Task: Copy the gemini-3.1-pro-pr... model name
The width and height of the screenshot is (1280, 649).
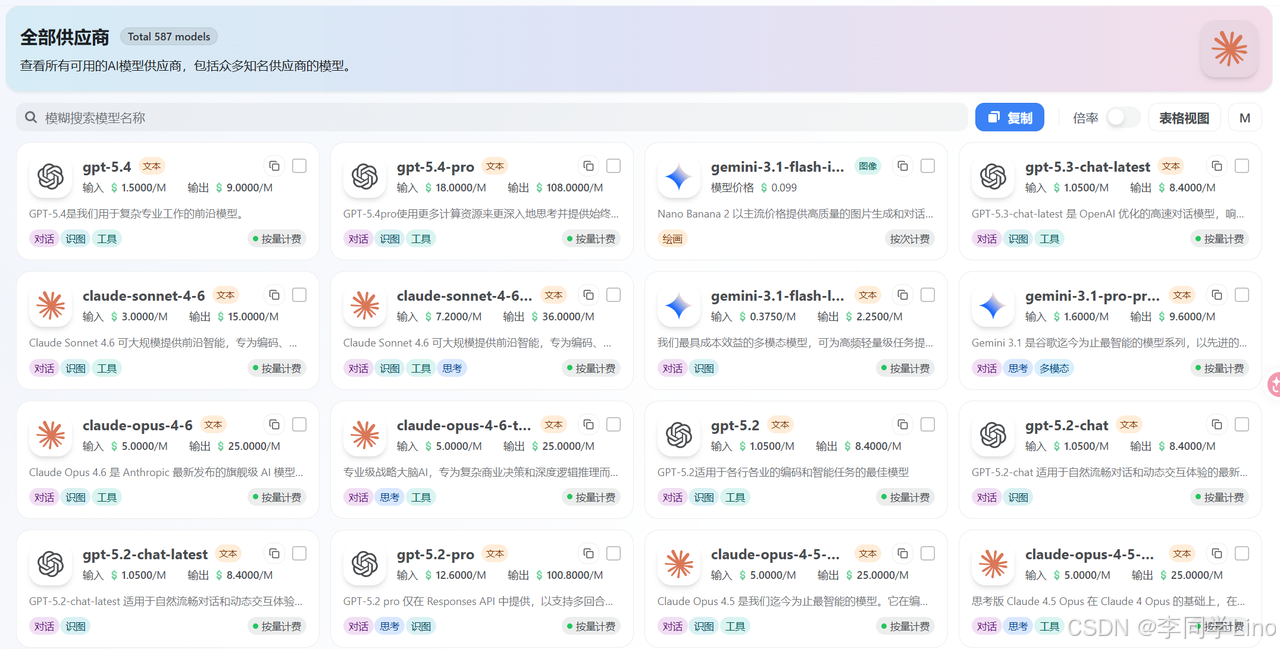Action: point(1216,295)
